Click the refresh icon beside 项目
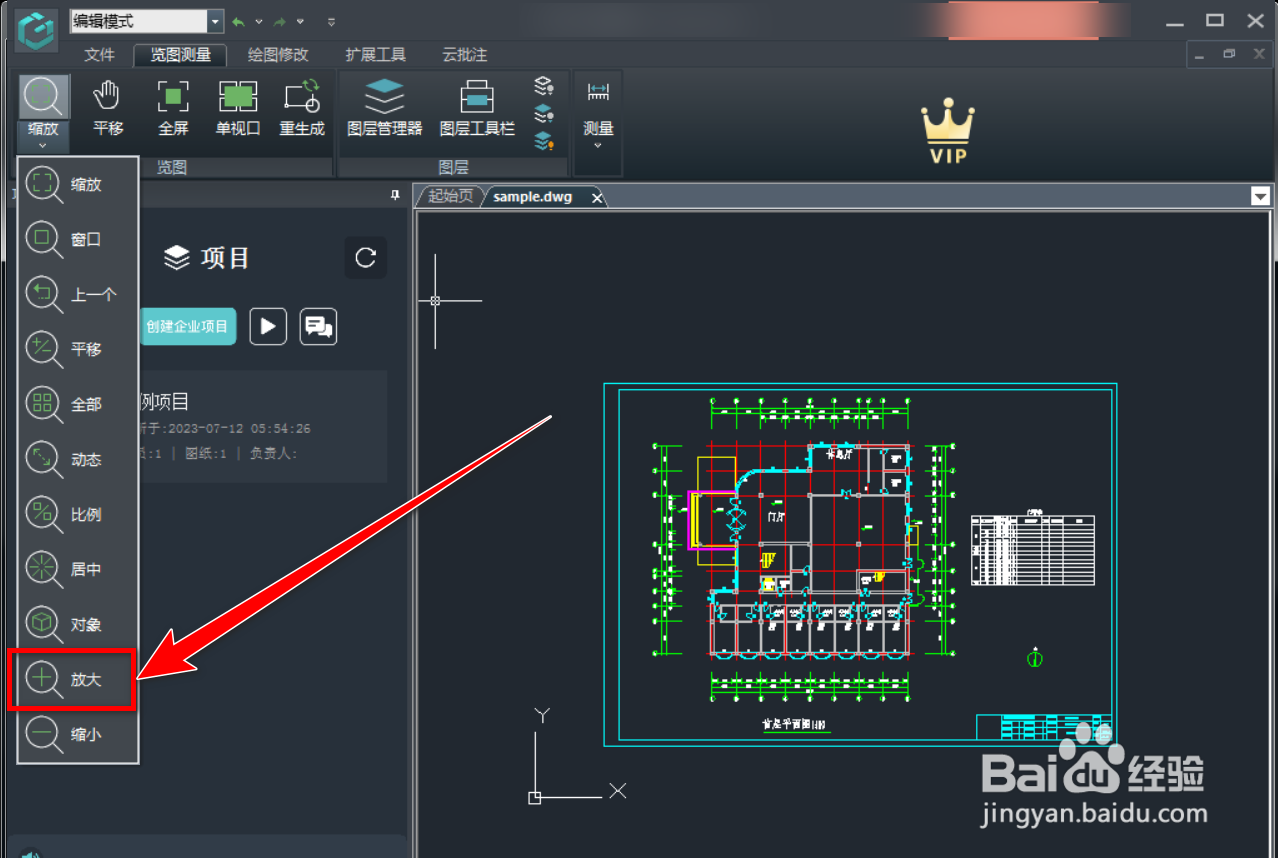The image size is (1278, 858). 366,258
